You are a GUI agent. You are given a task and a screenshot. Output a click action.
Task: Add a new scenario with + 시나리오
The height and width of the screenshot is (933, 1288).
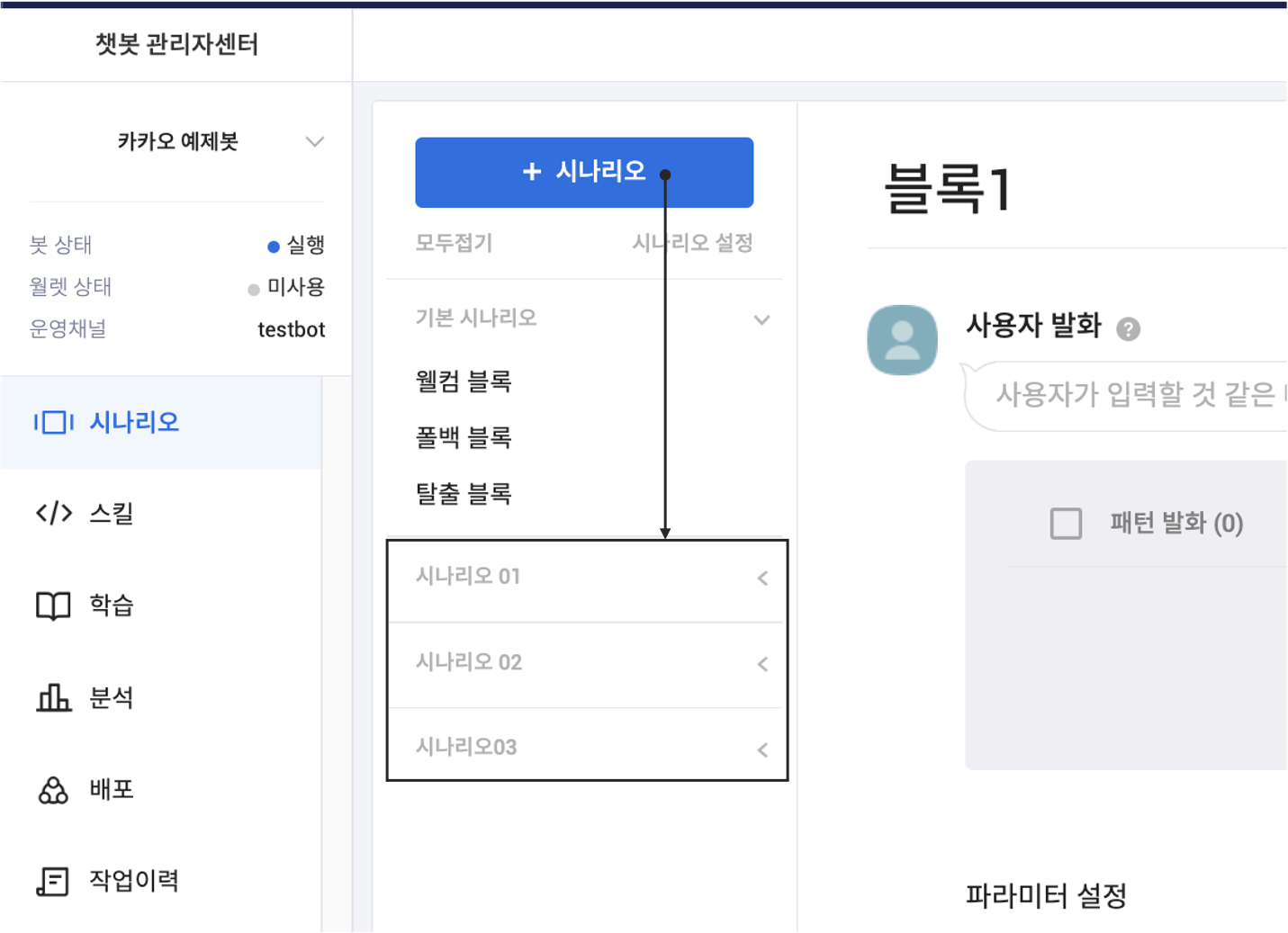[x=583, y=172]
